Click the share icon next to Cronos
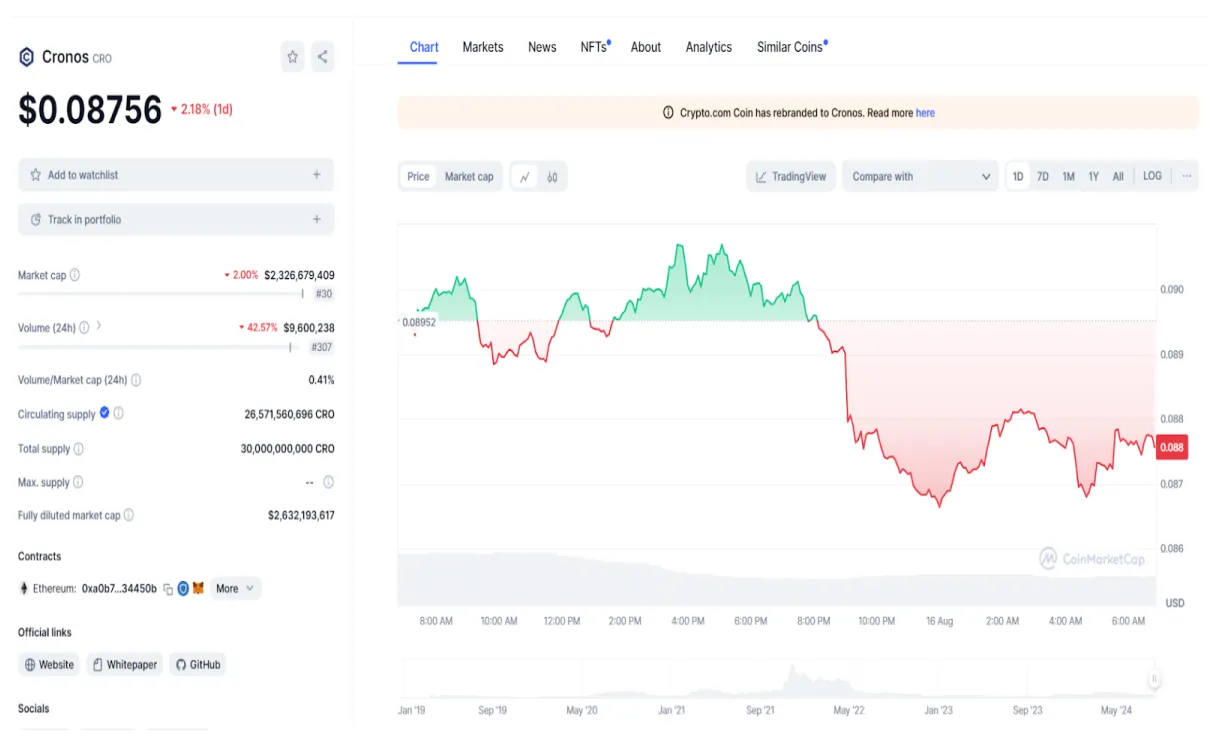This screenshot has width=1220, height=740. [322, 57]
